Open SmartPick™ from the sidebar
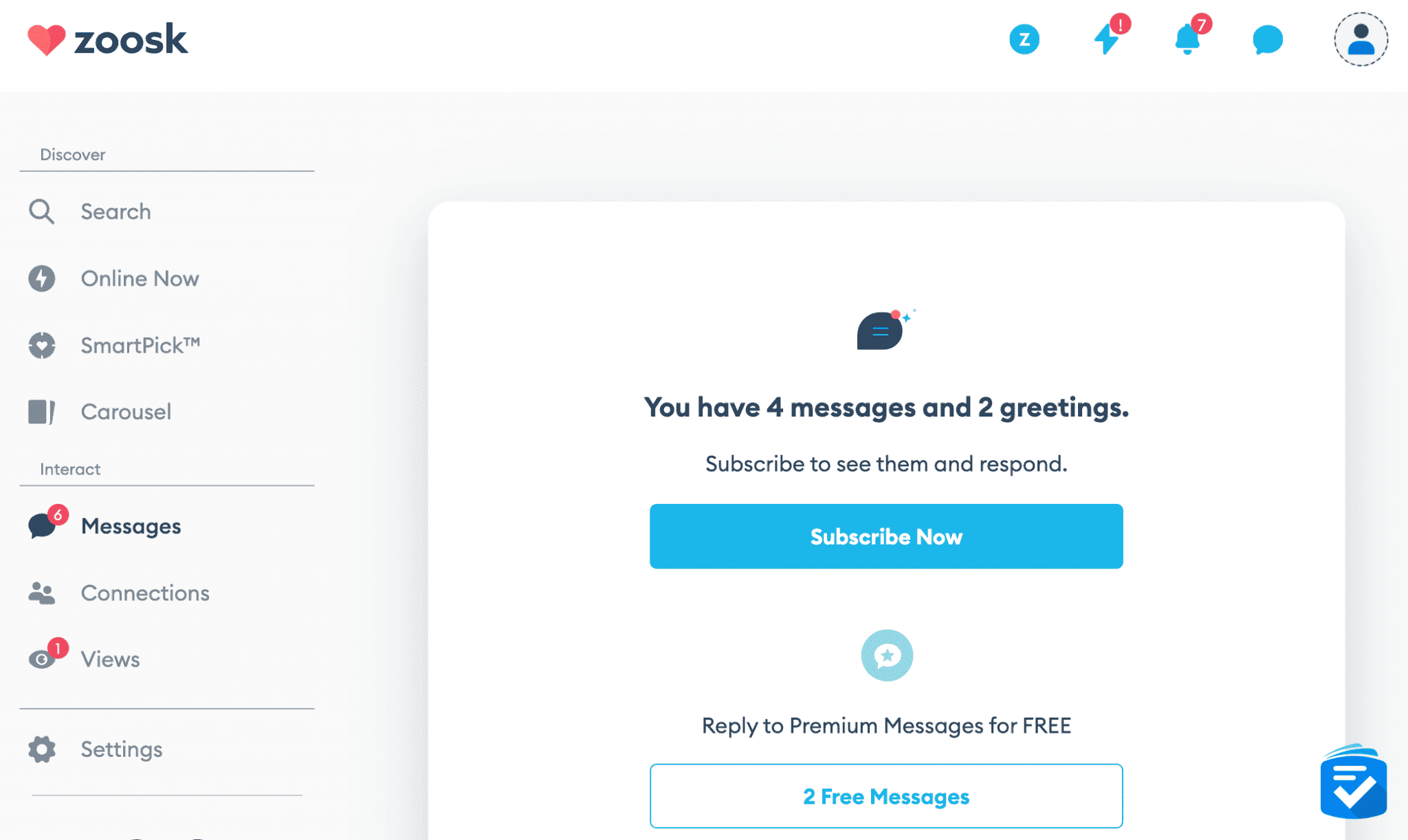This screenshot has width=1408, height=840. 140,345
